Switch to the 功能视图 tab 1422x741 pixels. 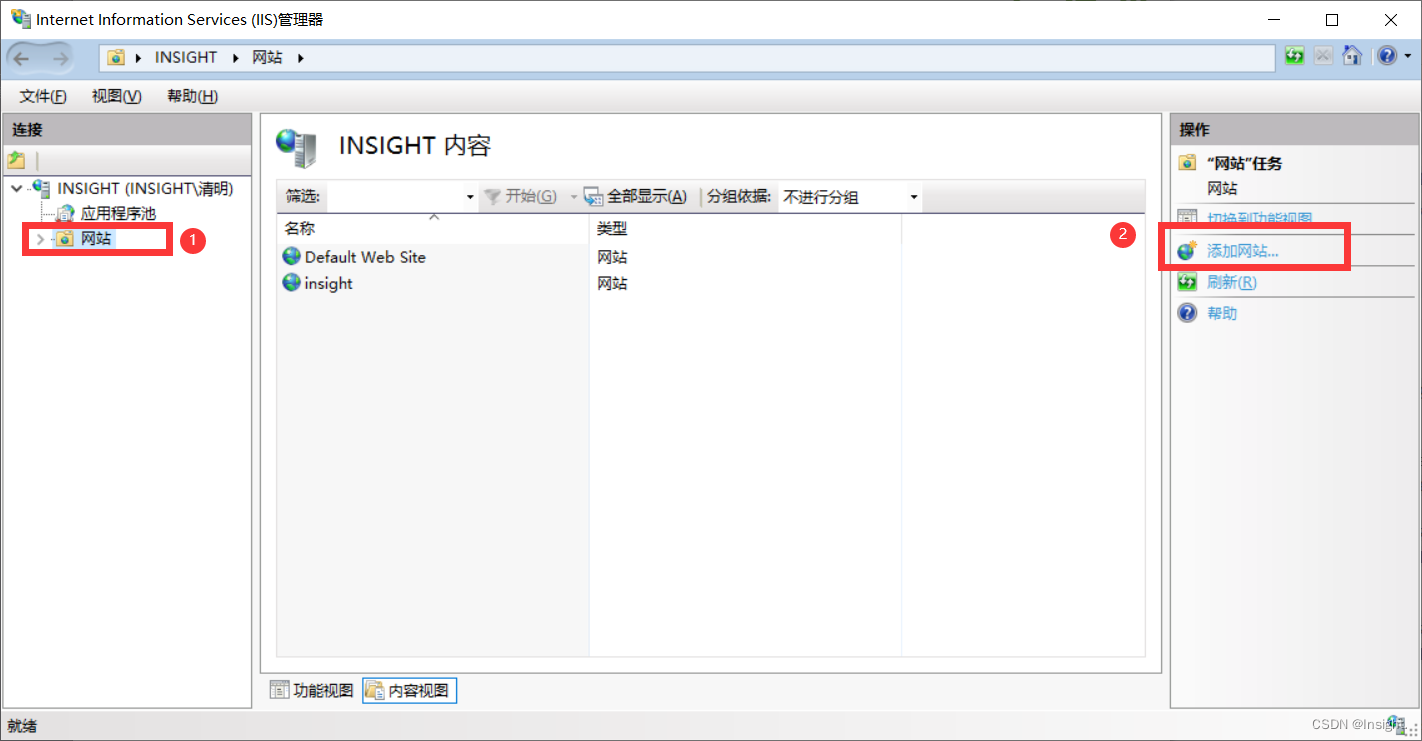pos(312,690)
